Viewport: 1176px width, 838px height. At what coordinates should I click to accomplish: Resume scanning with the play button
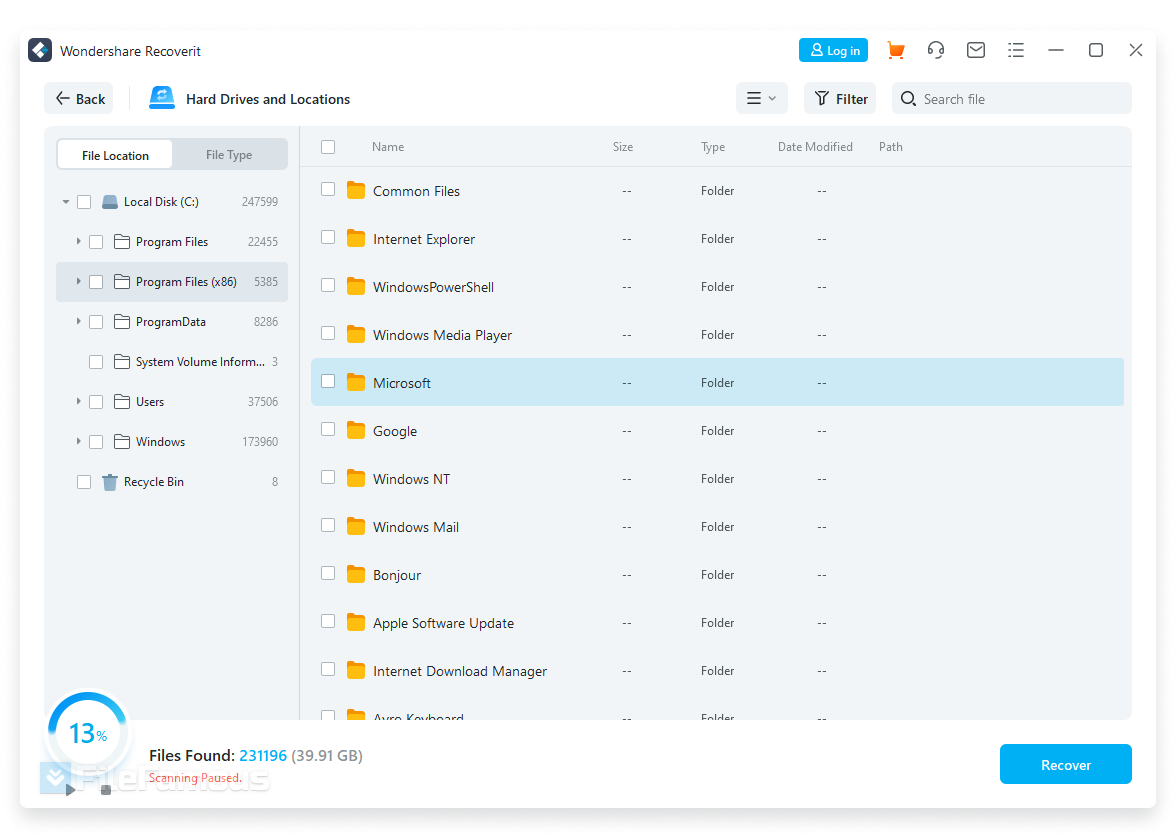pyautogui.click(x=70, y=789)
